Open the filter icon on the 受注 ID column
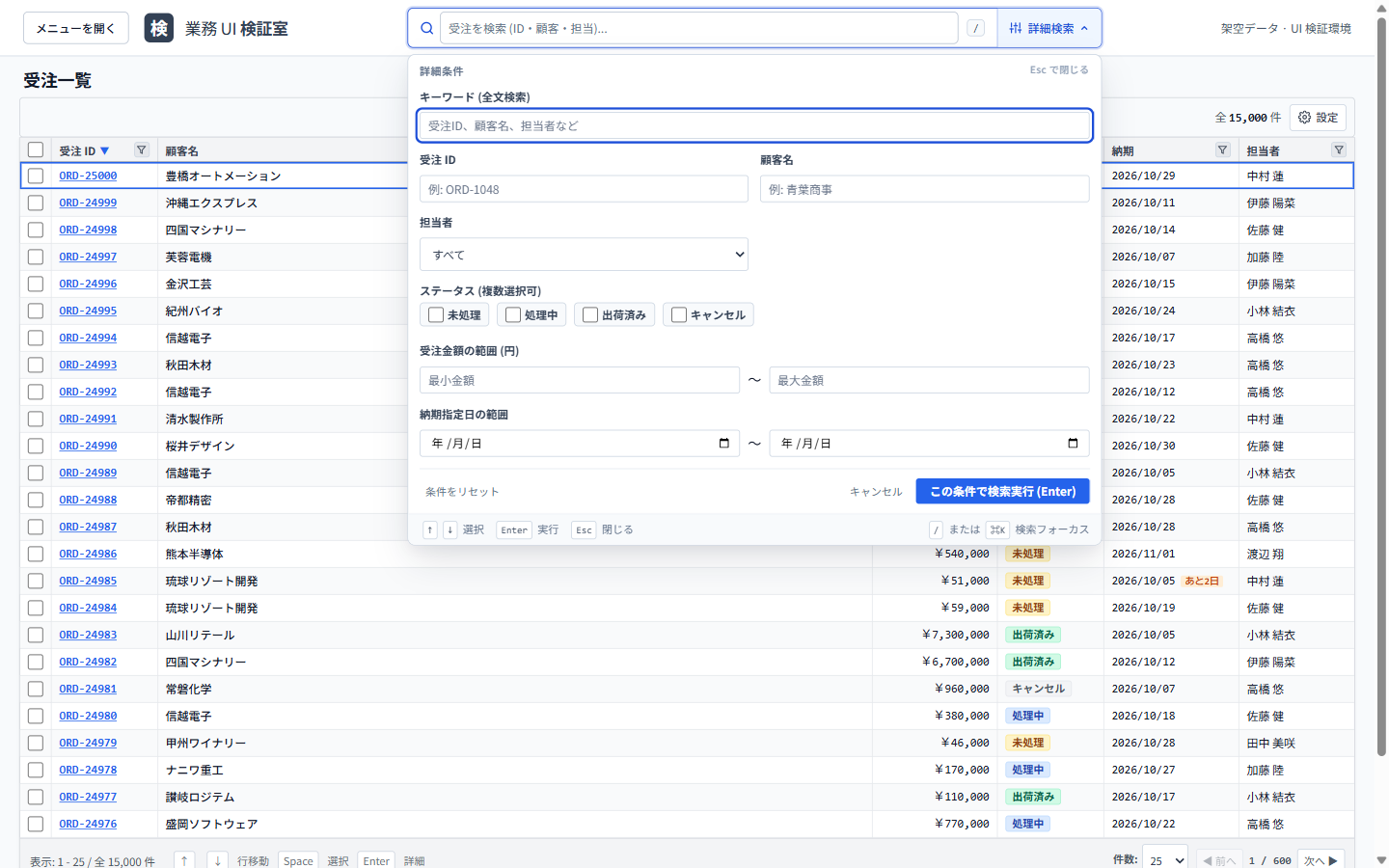Viewport: 1389px width, 868px height. click(x=142, y=150)
